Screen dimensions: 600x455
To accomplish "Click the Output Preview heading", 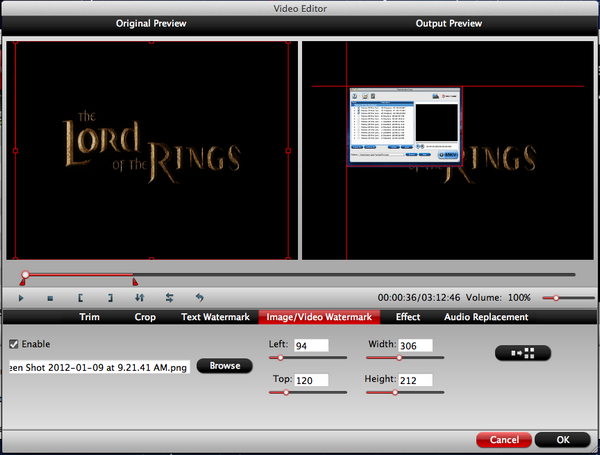I will 448,23.
